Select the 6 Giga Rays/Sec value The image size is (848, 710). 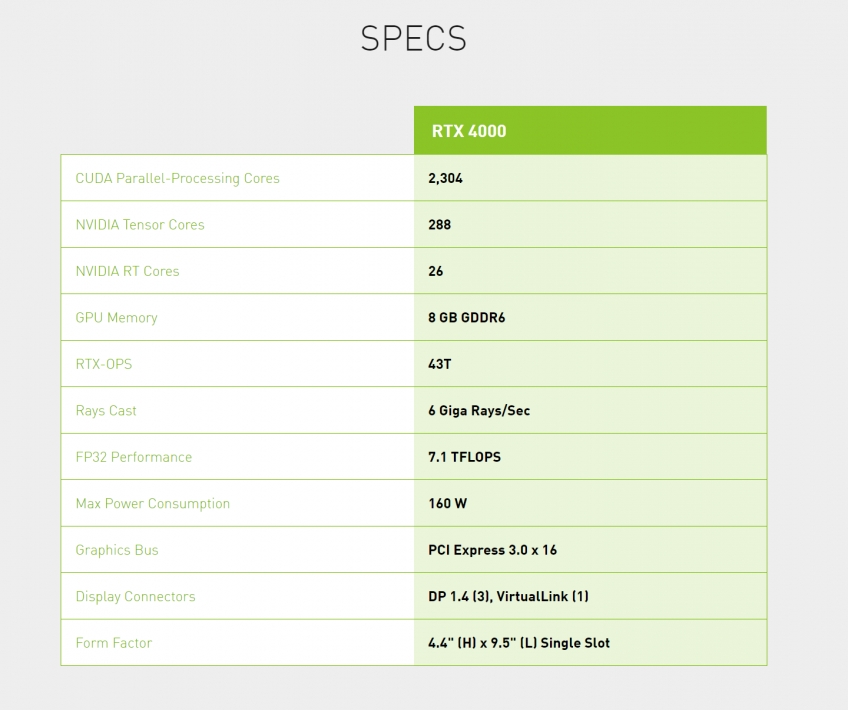click(x=479, y=410)
